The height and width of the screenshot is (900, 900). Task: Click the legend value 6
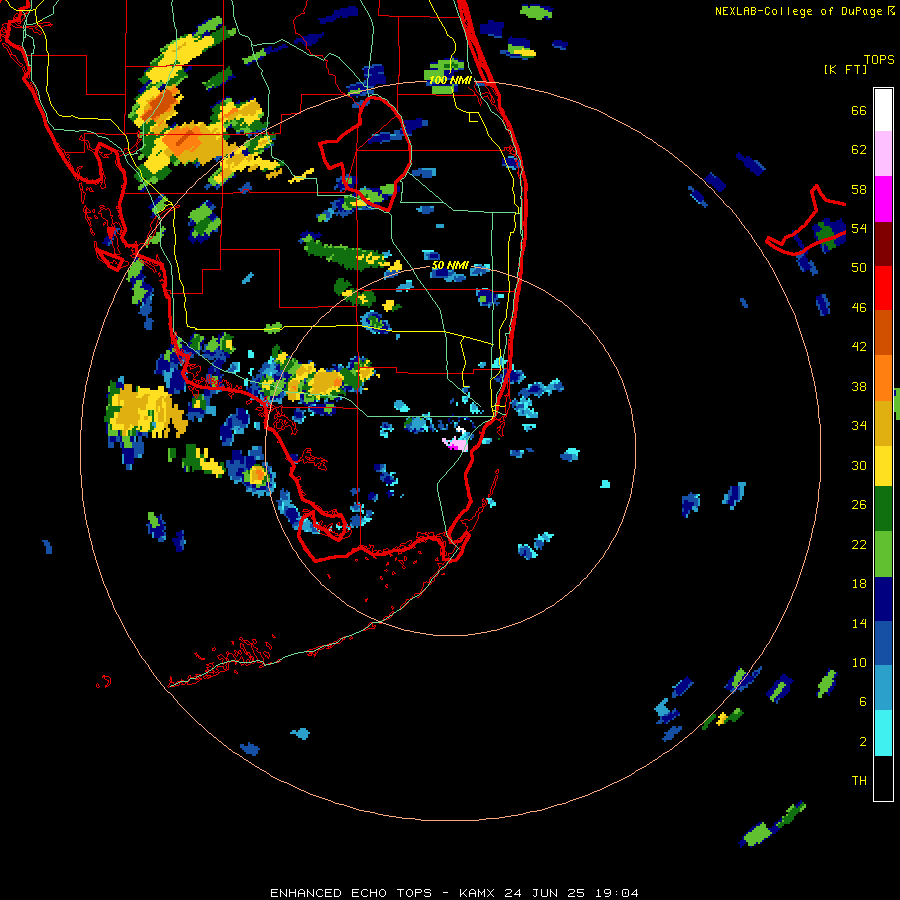click(862, 702)
